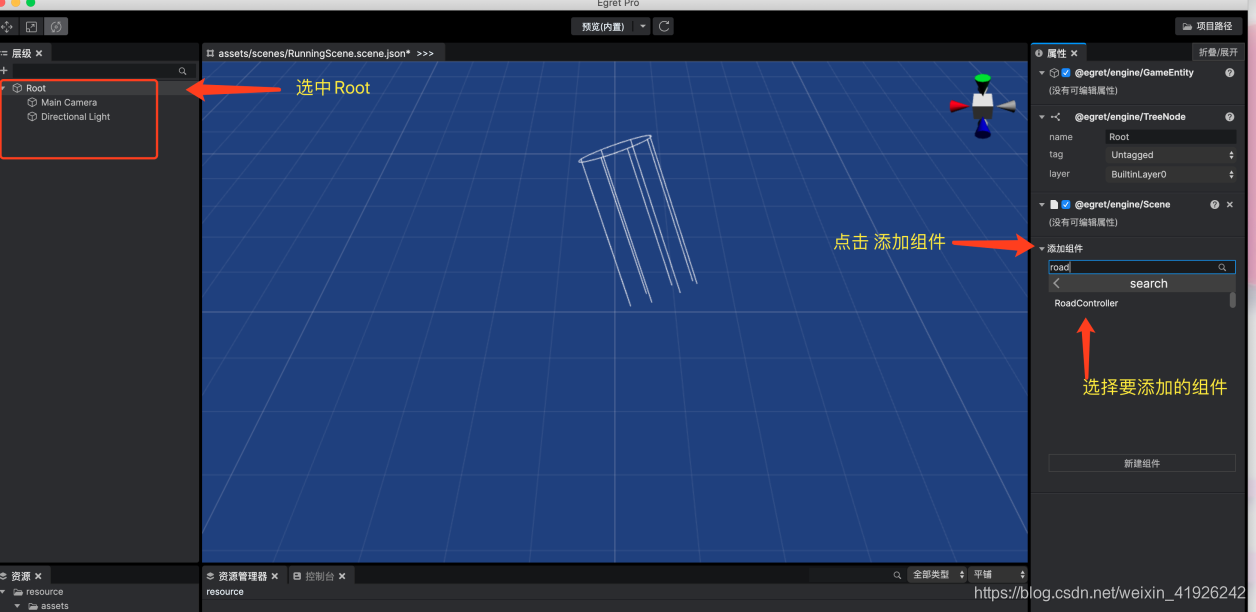
Task: Collapse the TreeNode component section
Action: [1042, 117]
